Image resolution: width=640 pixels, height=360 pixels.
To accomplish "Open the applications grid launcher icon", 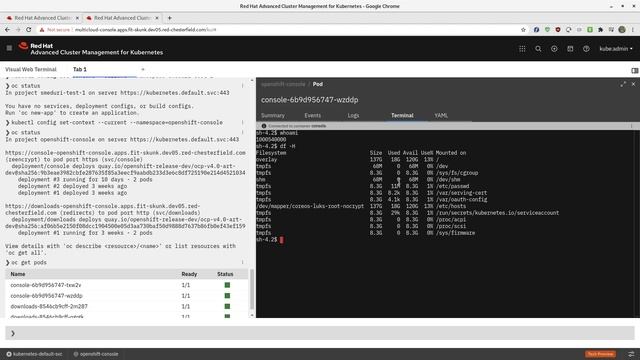I will click(522, 49).
